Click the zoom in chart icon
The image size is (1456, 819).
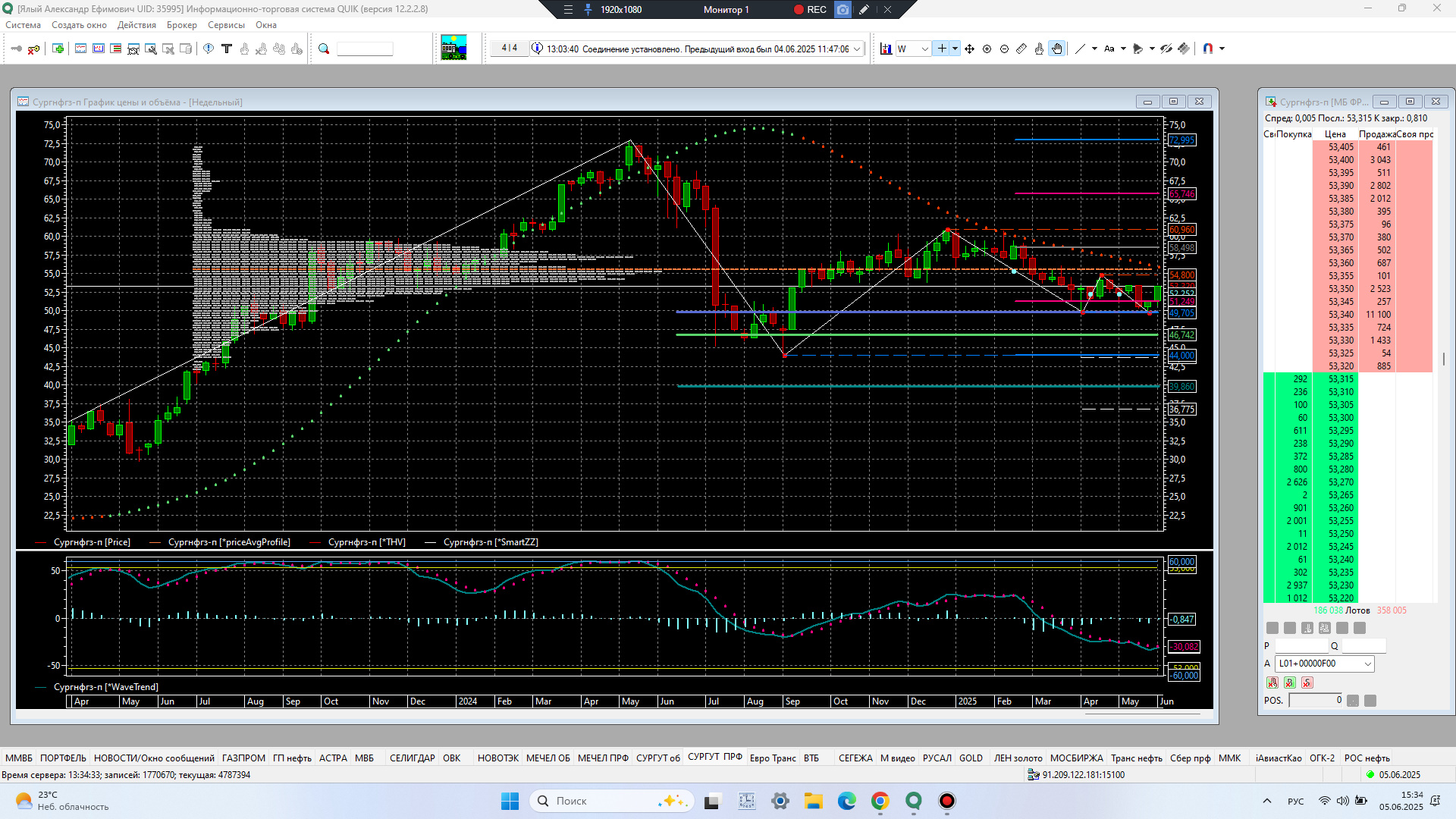pos(987,49)
